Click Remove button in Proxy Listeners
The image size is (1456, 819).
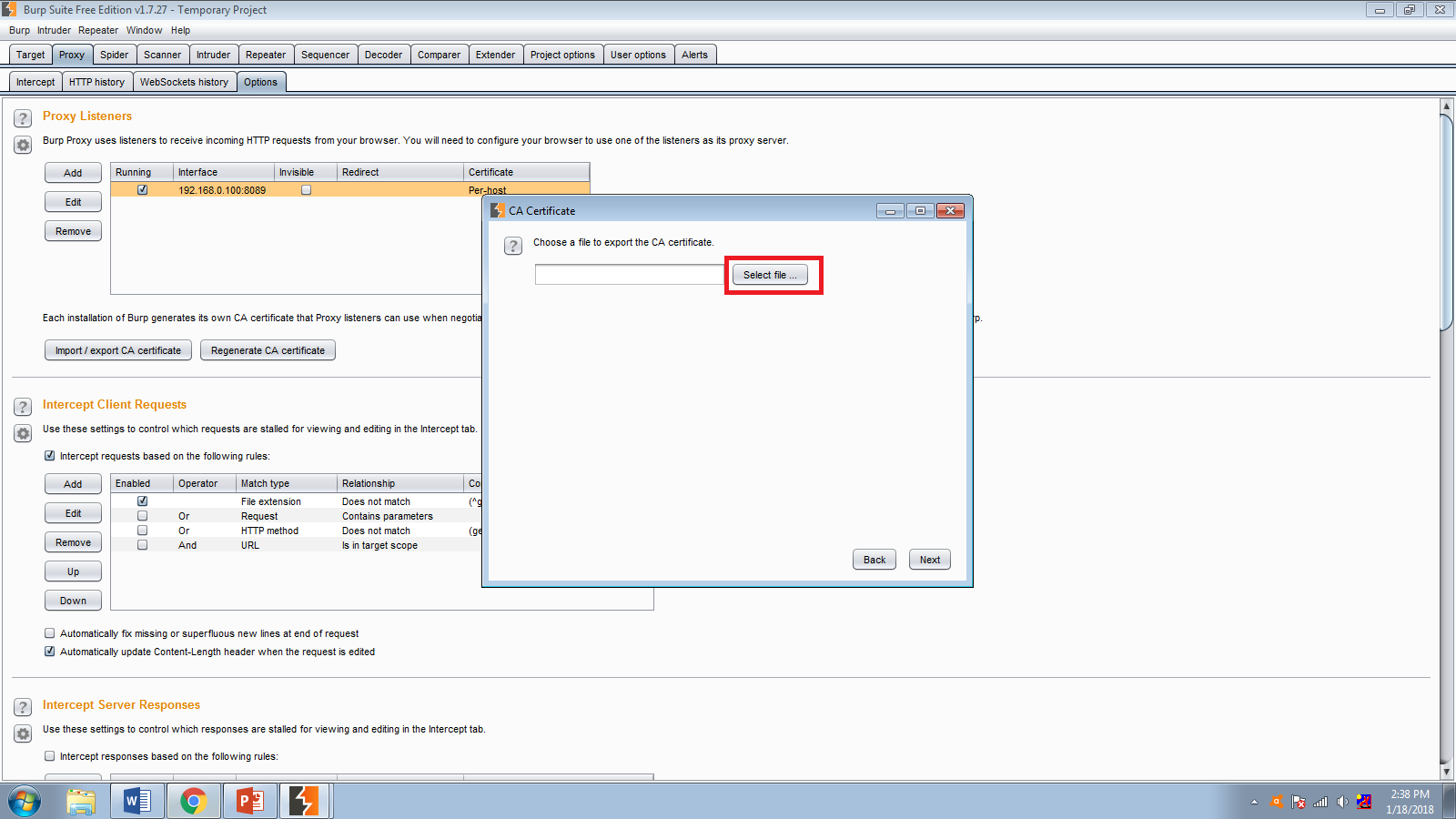tap(73, 231)
